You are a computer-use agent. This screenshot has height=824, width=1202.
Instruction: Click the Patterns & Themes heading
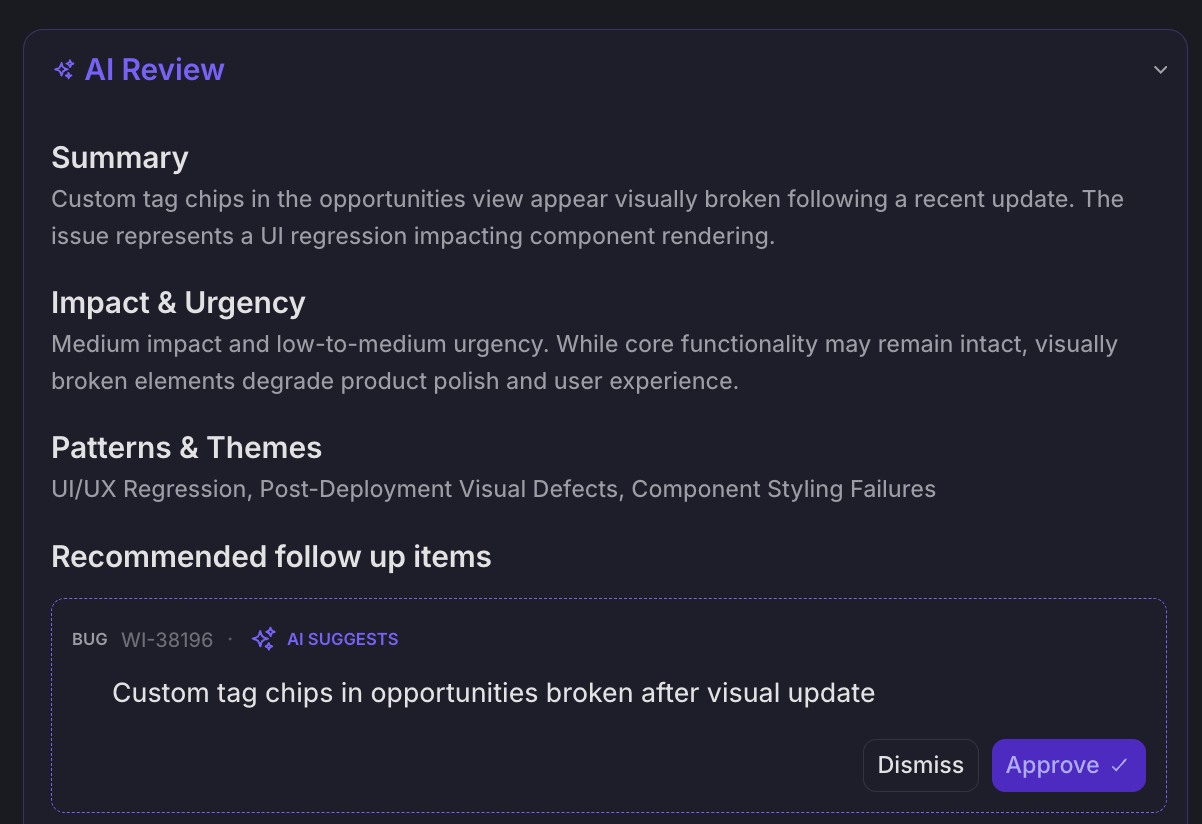[186, 448]
